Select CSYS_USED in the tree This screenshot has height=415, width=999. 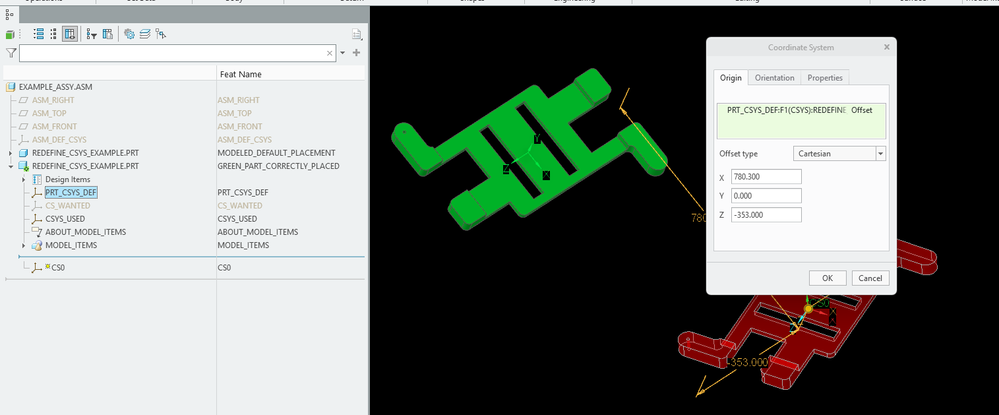point(66,219)
